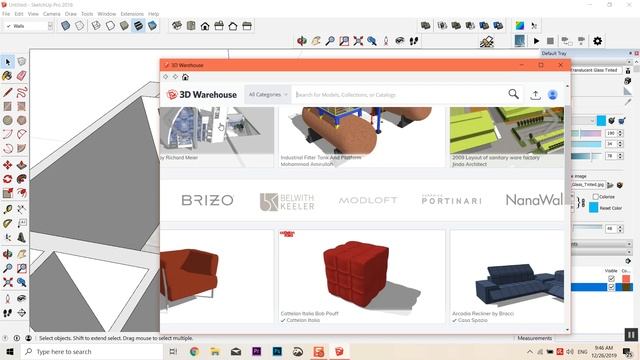Open the Walls layer dropdown
The image size is (640, 360).
[x=50, y=26]
